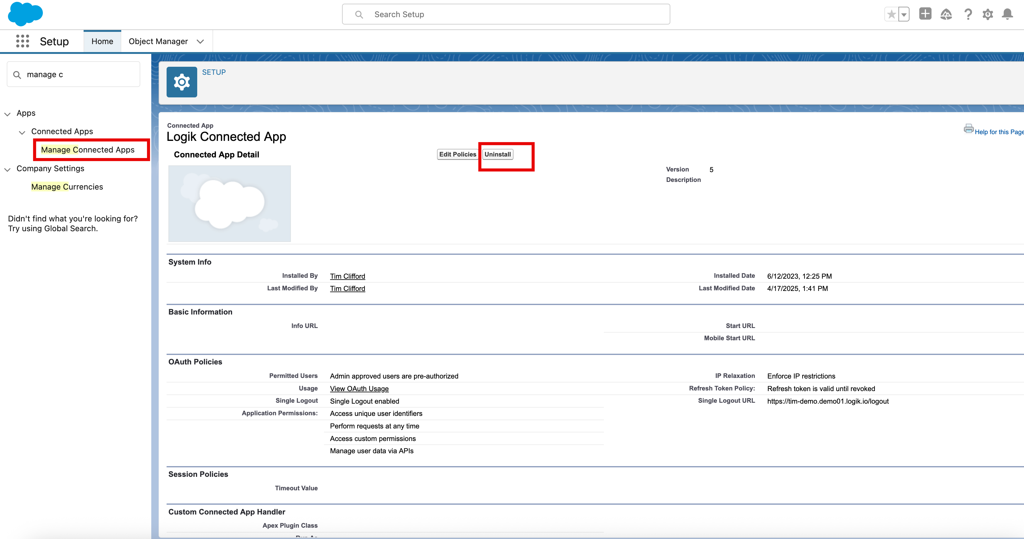The image size is (1024, 539).
Task: Click the Favorites star icon
Action: tap(891, 14)
